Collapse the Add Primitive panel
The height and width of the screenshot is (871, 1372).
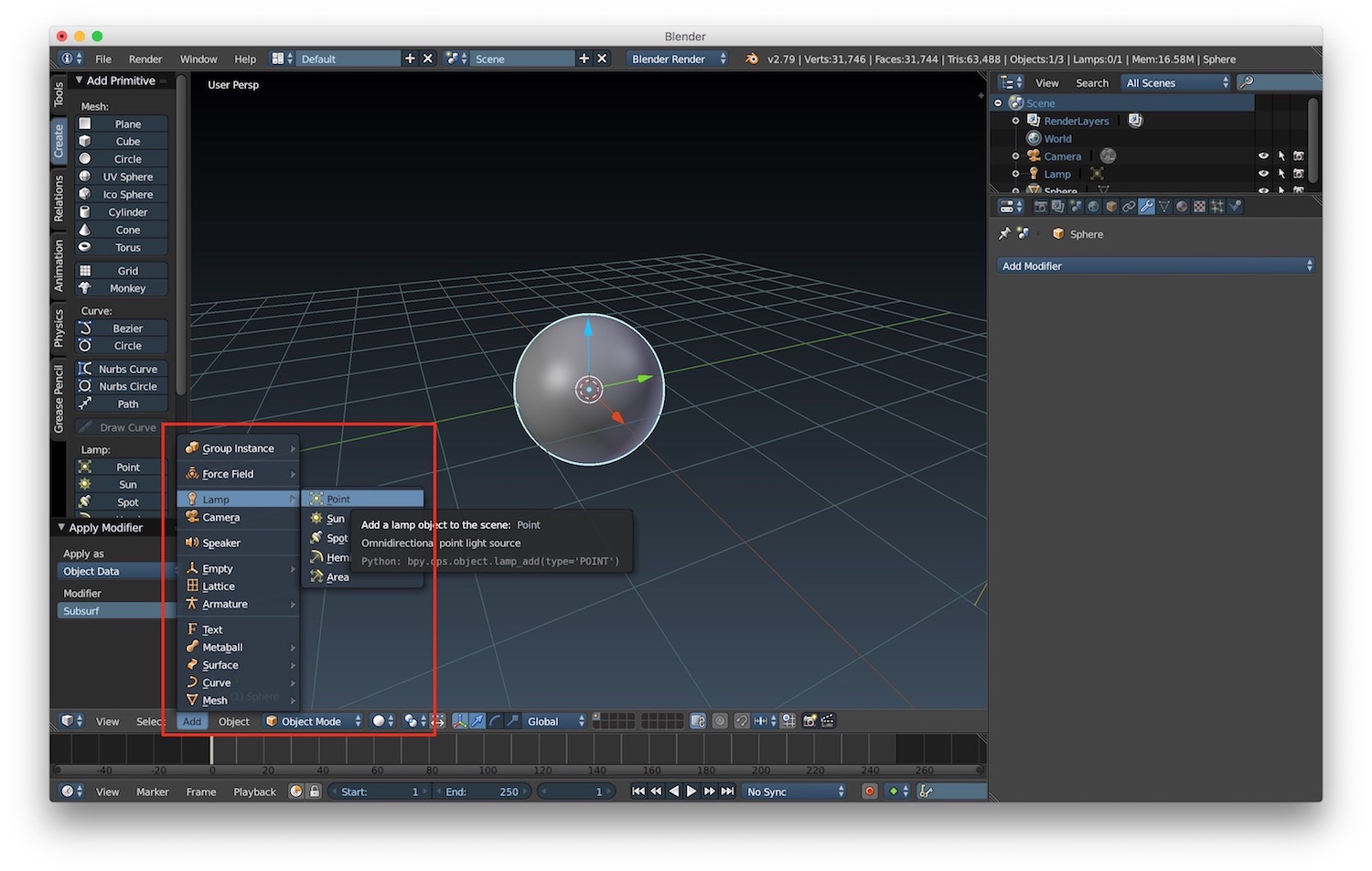click(79, 81)
